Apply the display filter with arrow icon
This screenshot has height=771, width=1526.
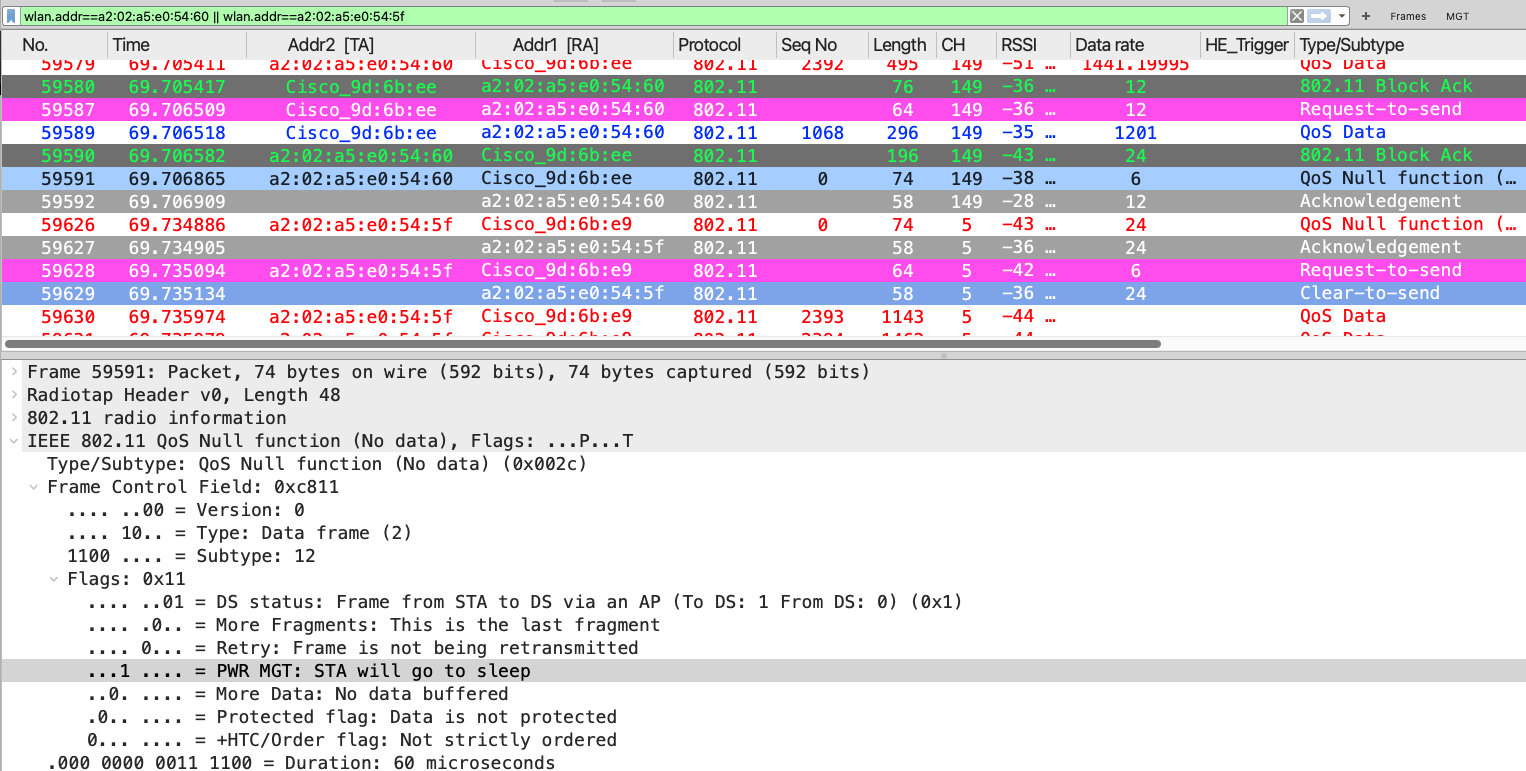pos(1319,16)
